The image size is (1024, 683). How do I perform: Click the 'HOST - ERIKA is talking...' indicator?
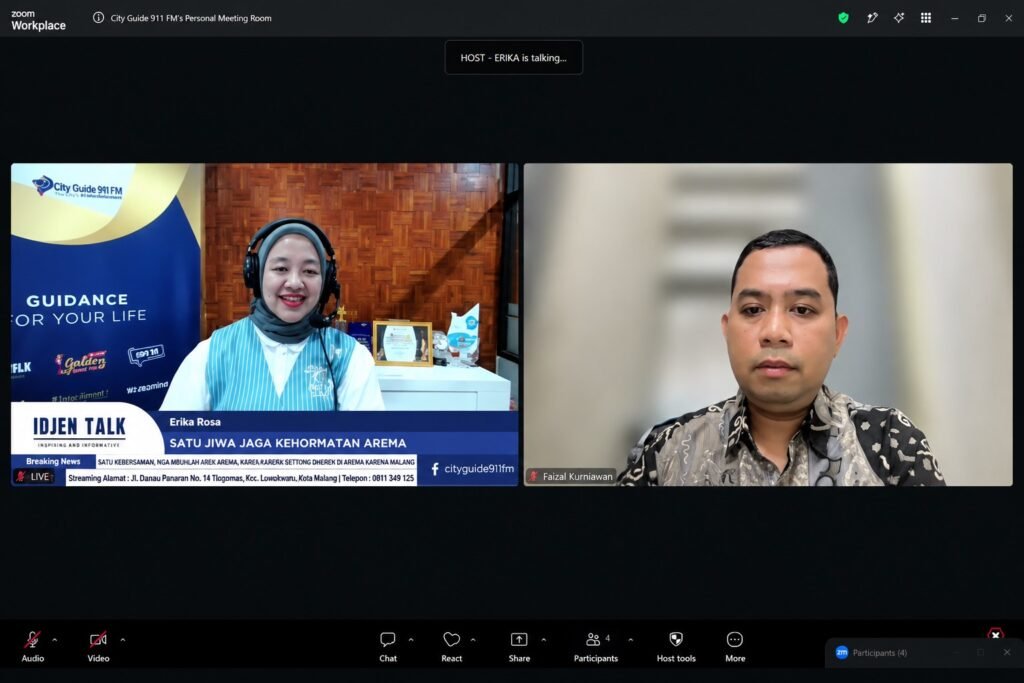513,57
